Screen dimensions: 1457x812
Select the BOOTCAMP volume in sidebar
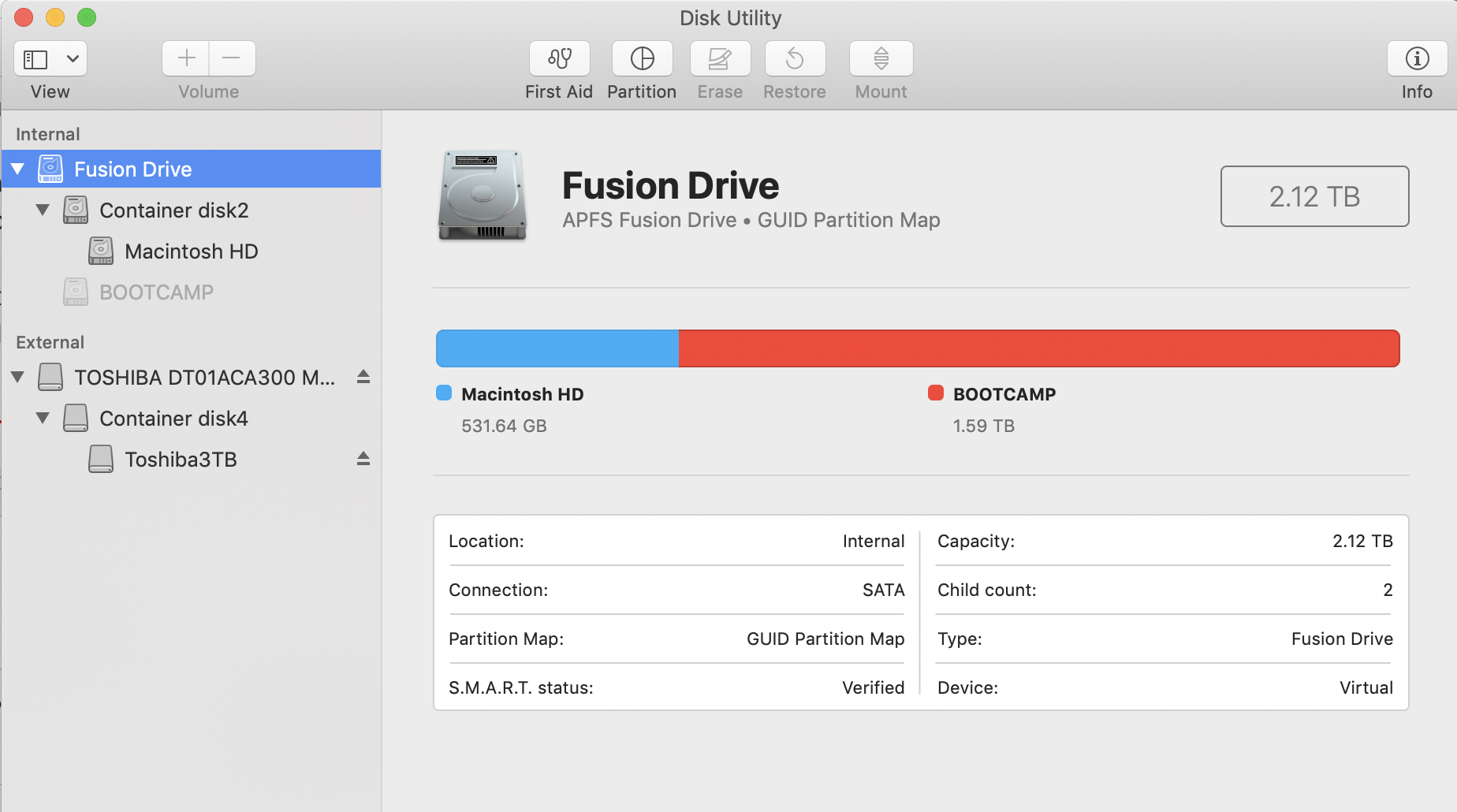(x=156, y=292)
